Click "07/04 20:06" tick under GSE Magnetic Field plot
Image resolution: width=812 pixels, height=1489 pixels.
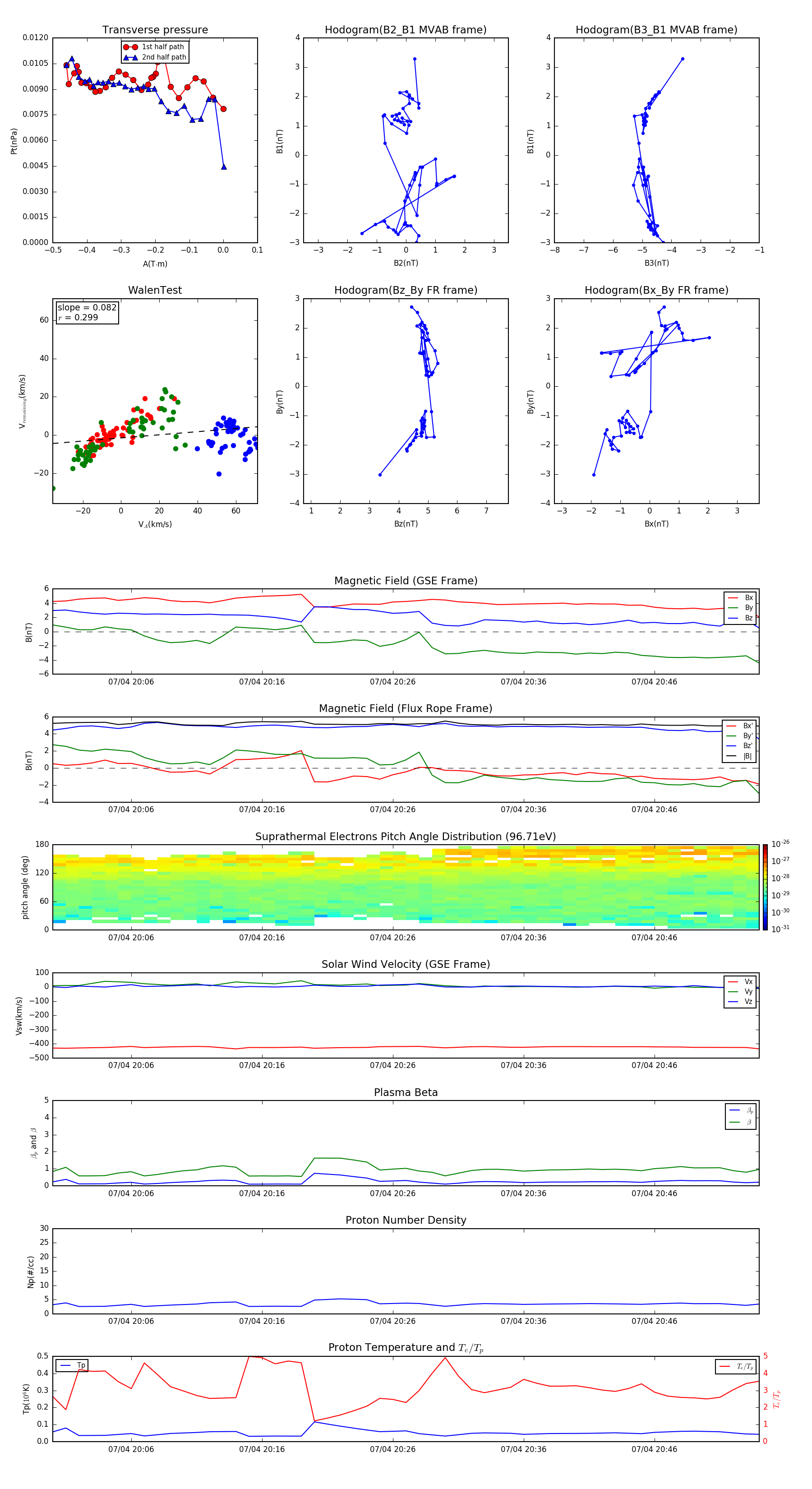point(131,682)
